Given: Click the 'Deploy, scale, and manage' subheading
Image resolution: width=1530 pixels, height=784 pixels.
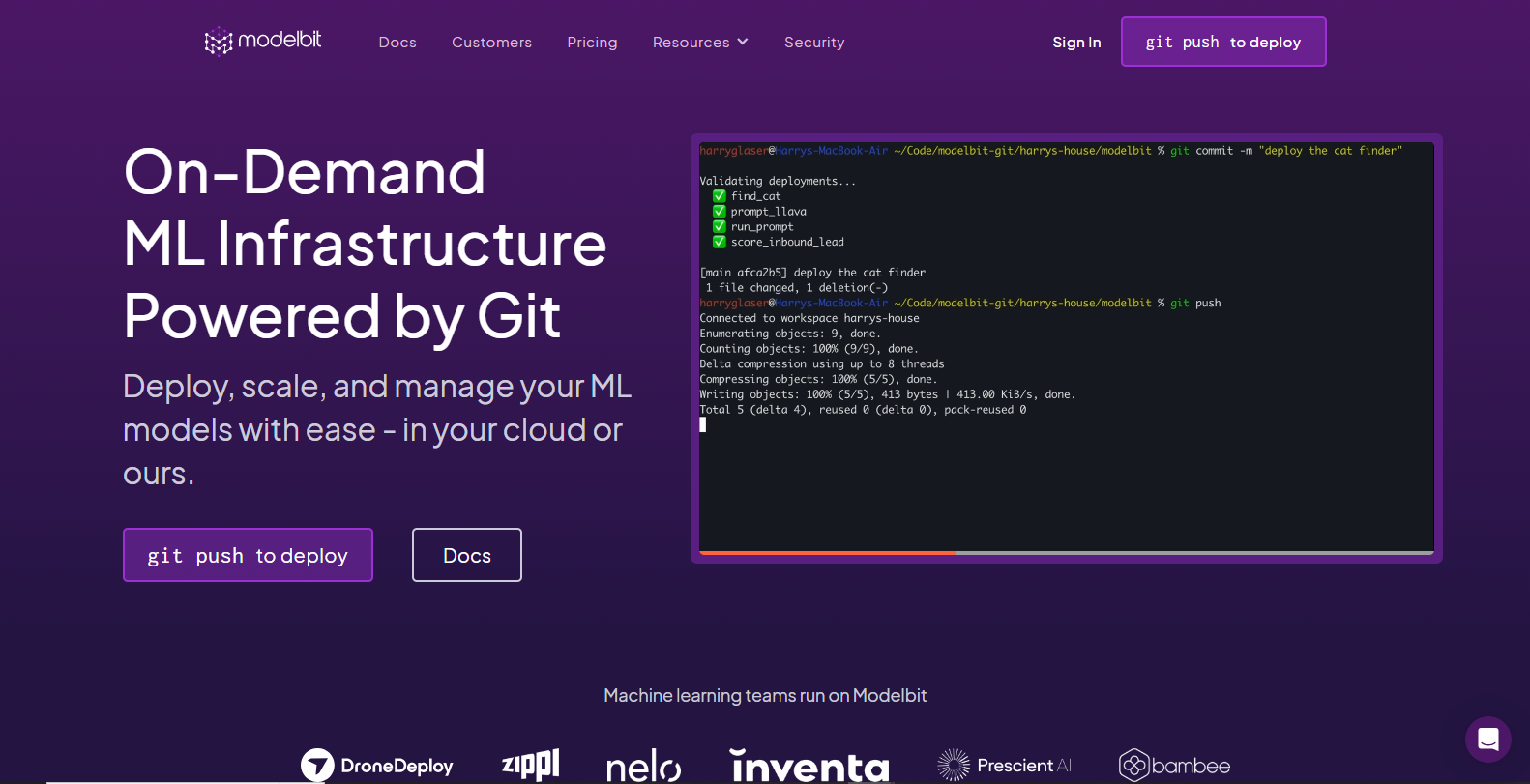Looking at the screenshot, I should [377, 430].
